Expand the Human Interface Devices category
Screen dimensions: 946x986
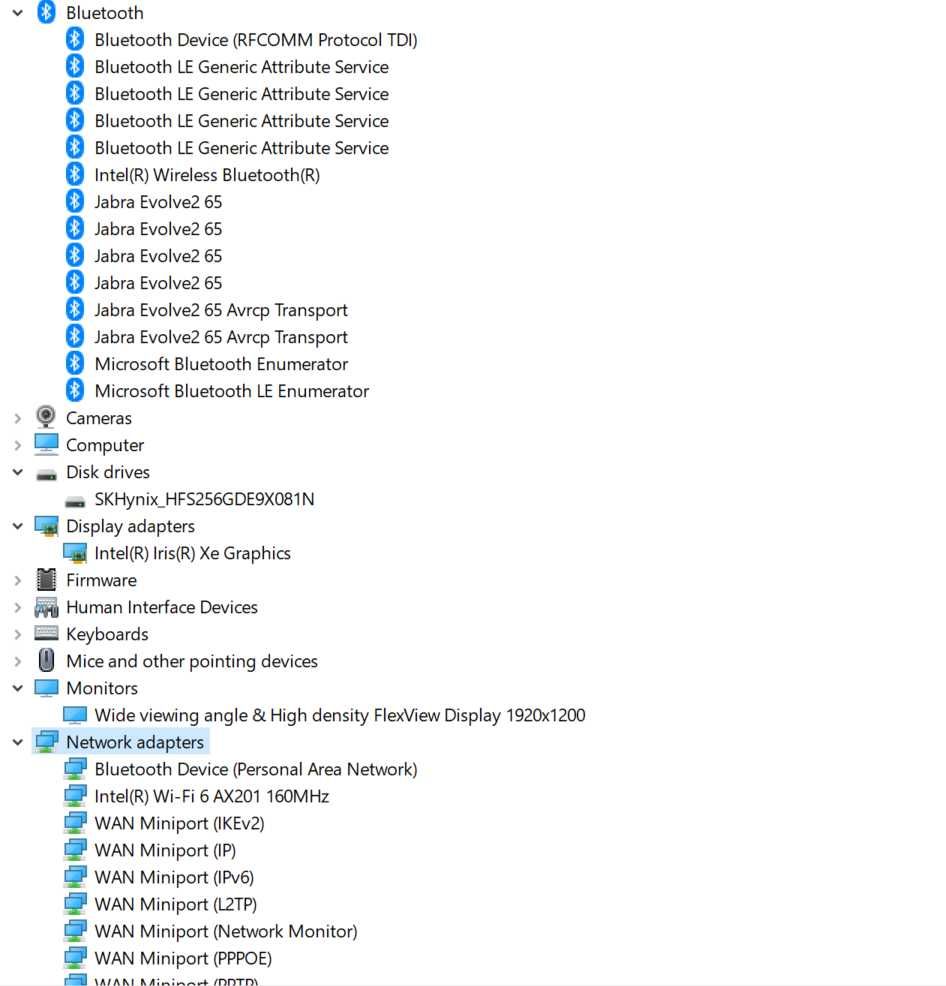[18, 607]
